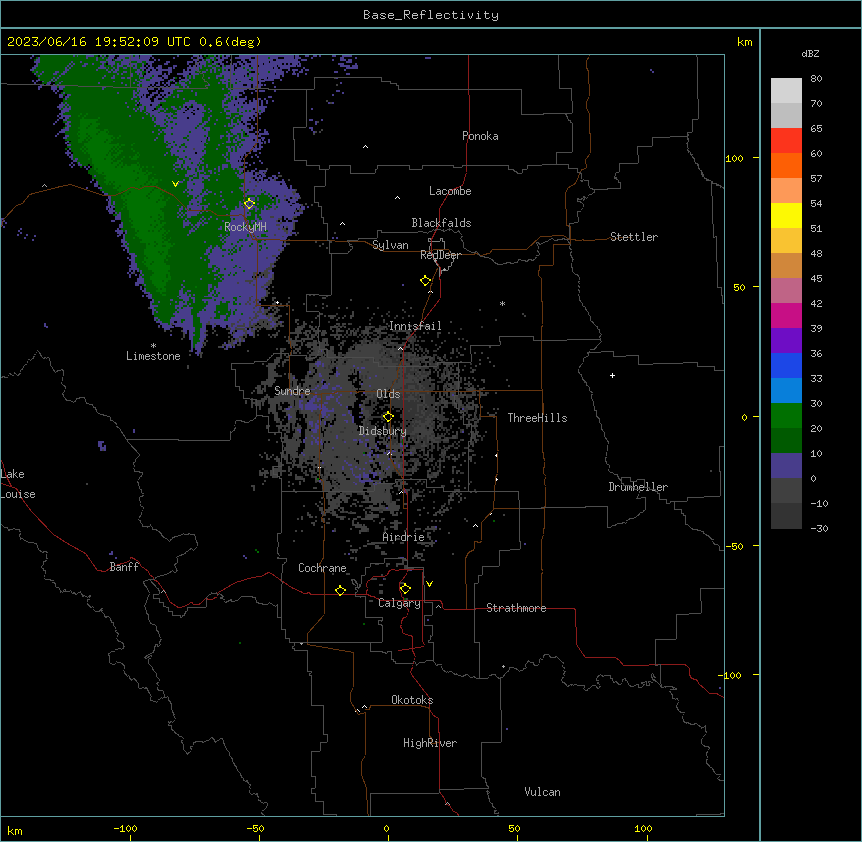Image resolution: width=862 pixels, height=842 pixels.
Task: Click the yellow diamond between Olds and Didsbury
Action: [388, 417]
